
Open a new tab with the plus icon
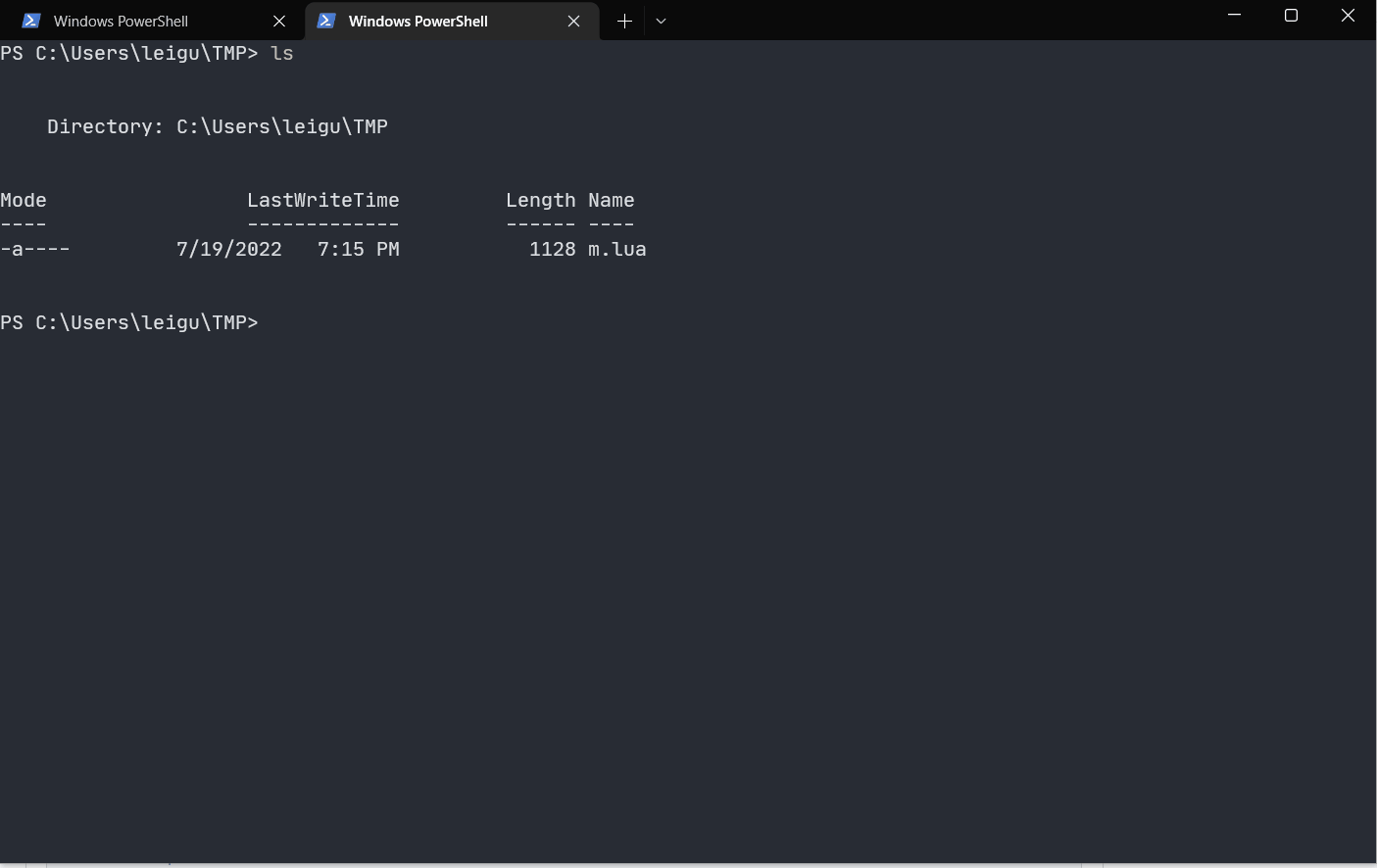[x=624, y=21]
